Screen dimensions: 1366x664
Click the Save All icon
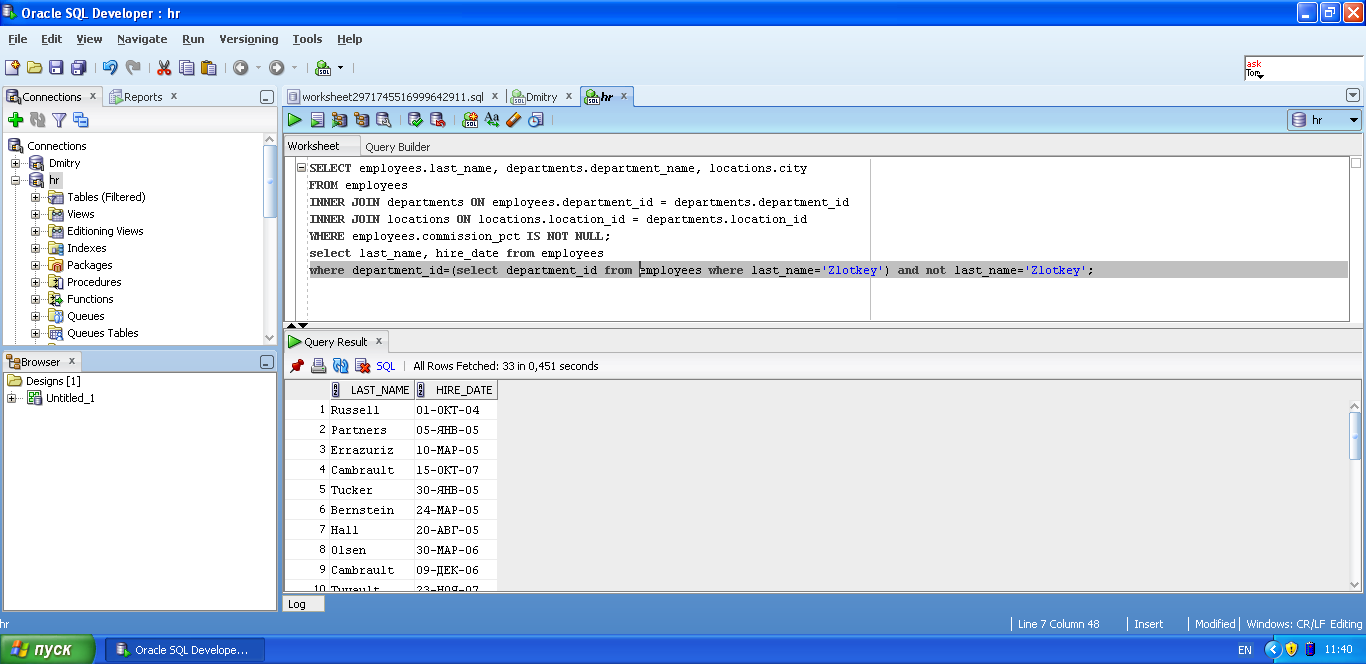pos(78,68)
